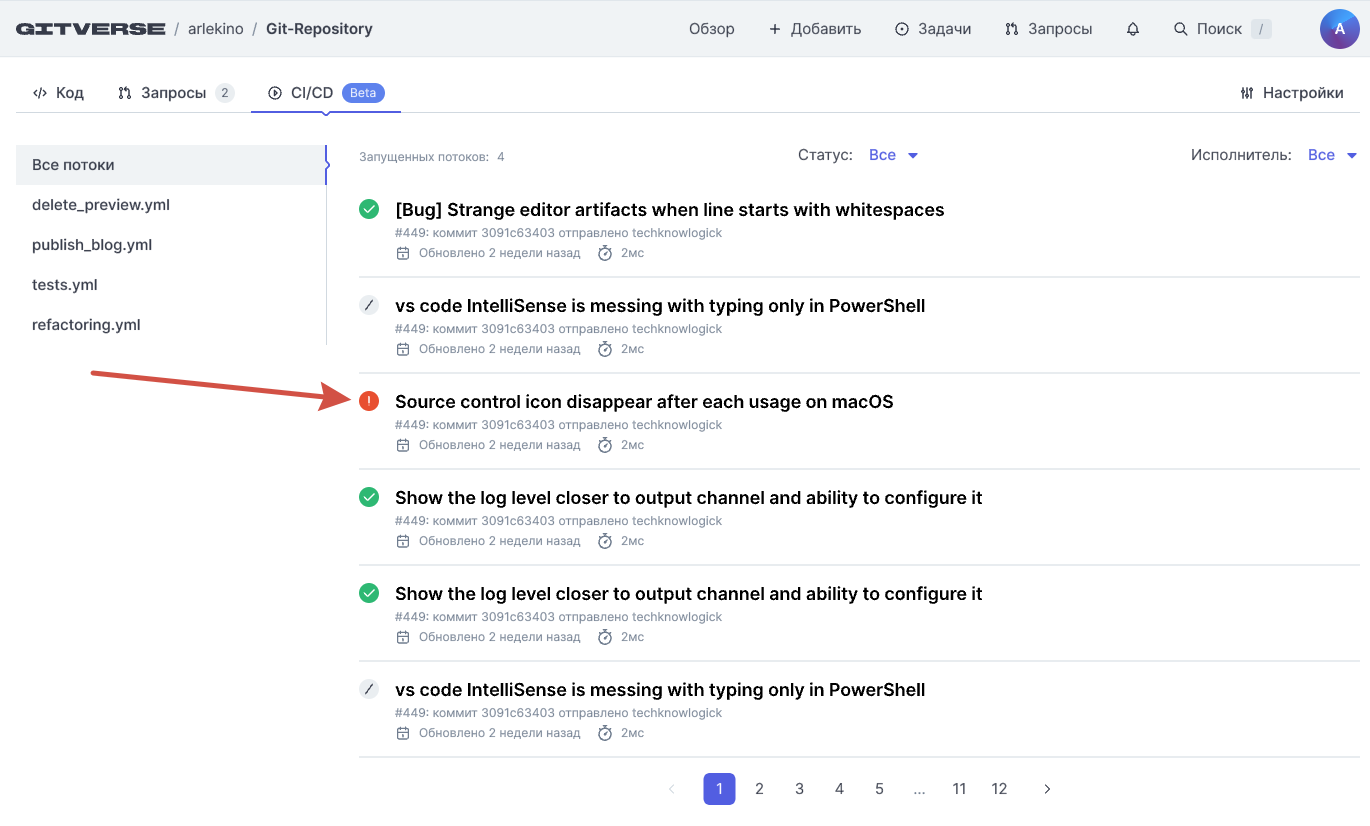The height and width of the screenshot is (826, 1370).
Task: Switch to the Код tab
Action: pos(58,93)
